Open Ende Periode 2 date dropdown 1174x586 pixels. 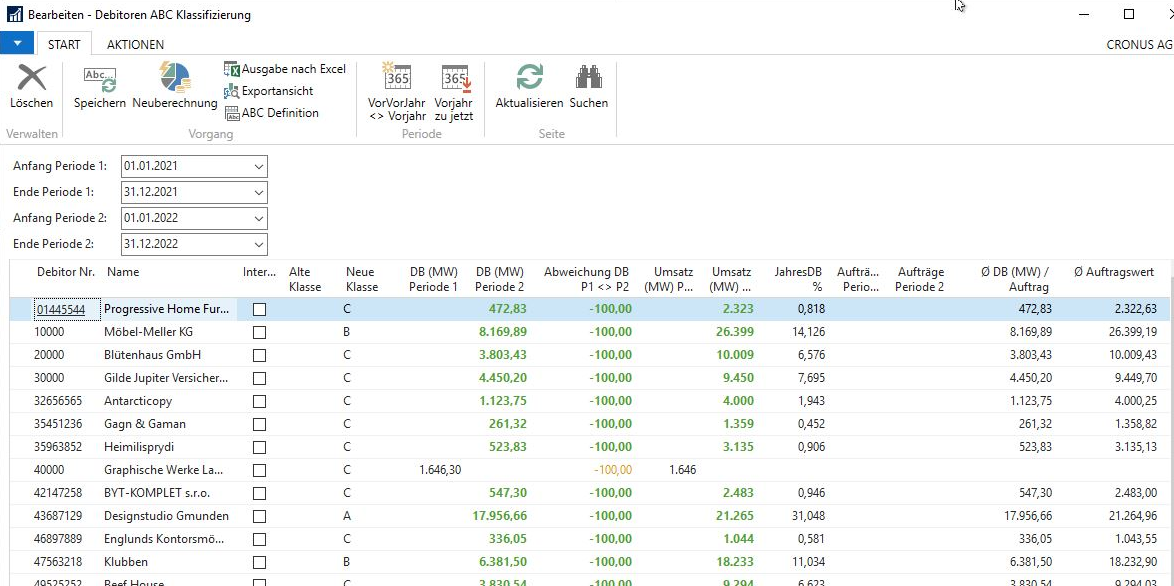[259, 244]
